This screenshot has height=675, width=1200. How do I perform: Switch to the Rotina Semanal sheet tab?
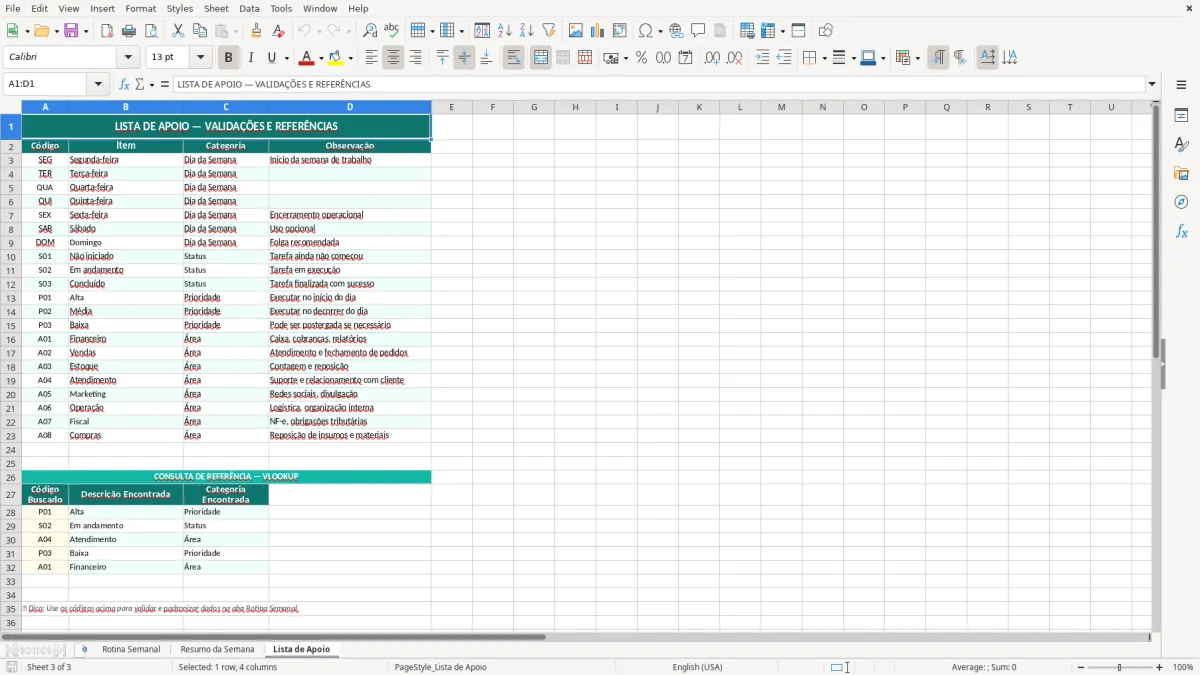(131, 649)
